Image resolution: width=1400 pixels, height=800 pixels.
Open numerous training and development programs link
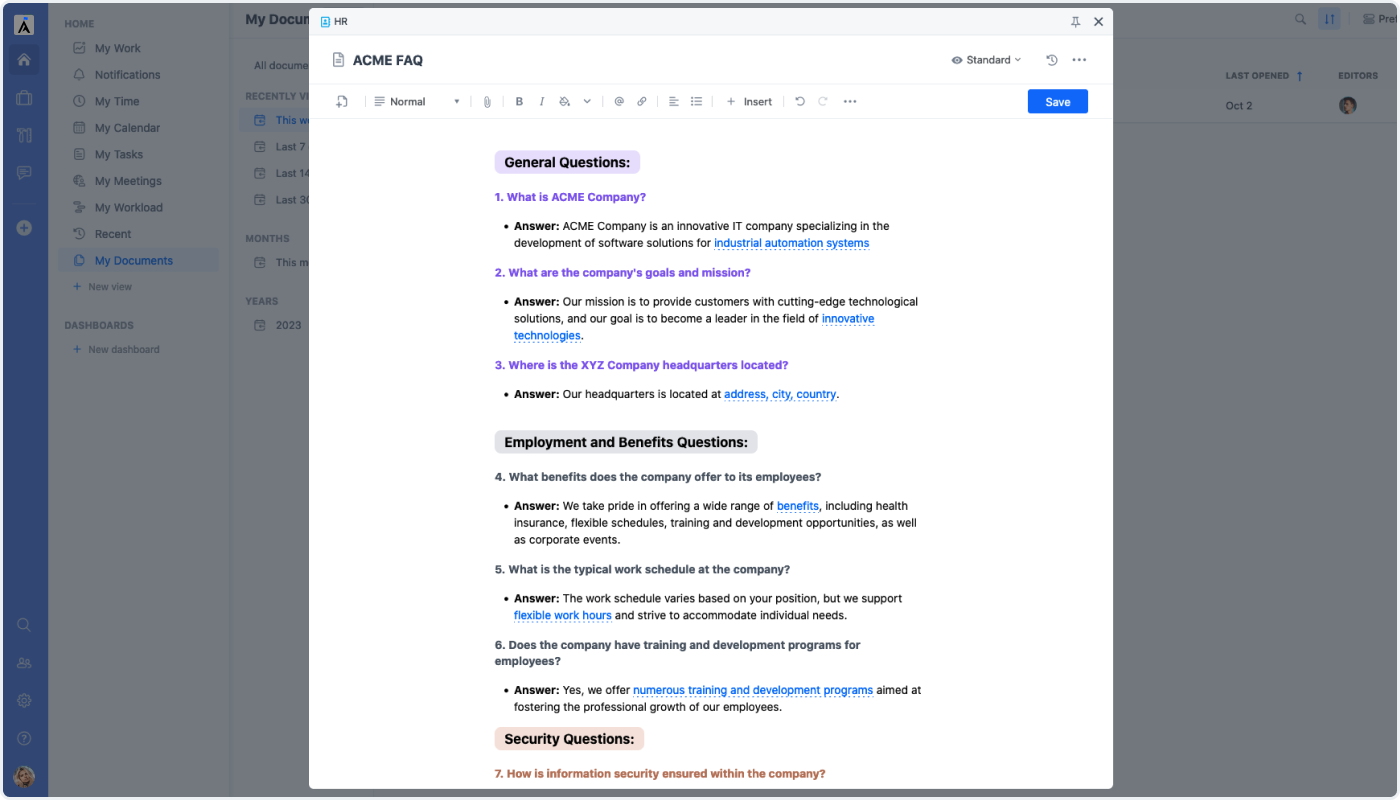(x=753, y=690)
